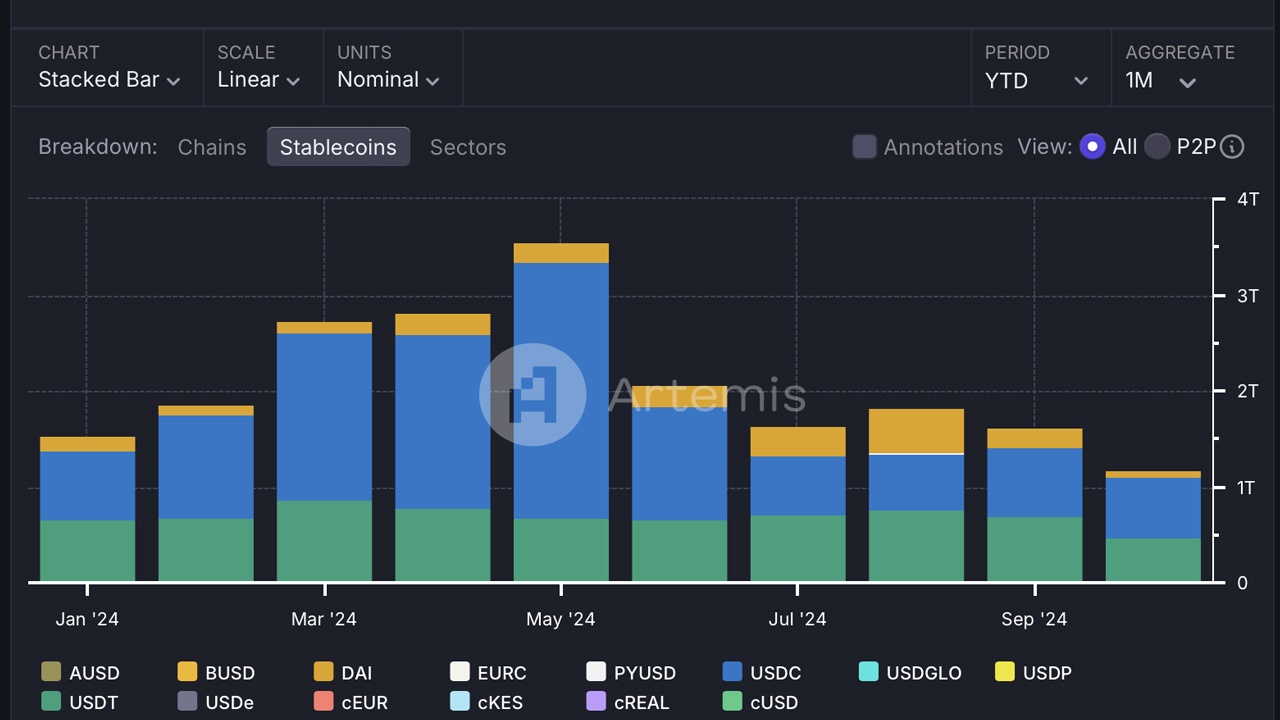The width and height of the screenshot is (1280, 720).
Task: Toggle the USDGLO series in the legend
Action: (910, 672)
